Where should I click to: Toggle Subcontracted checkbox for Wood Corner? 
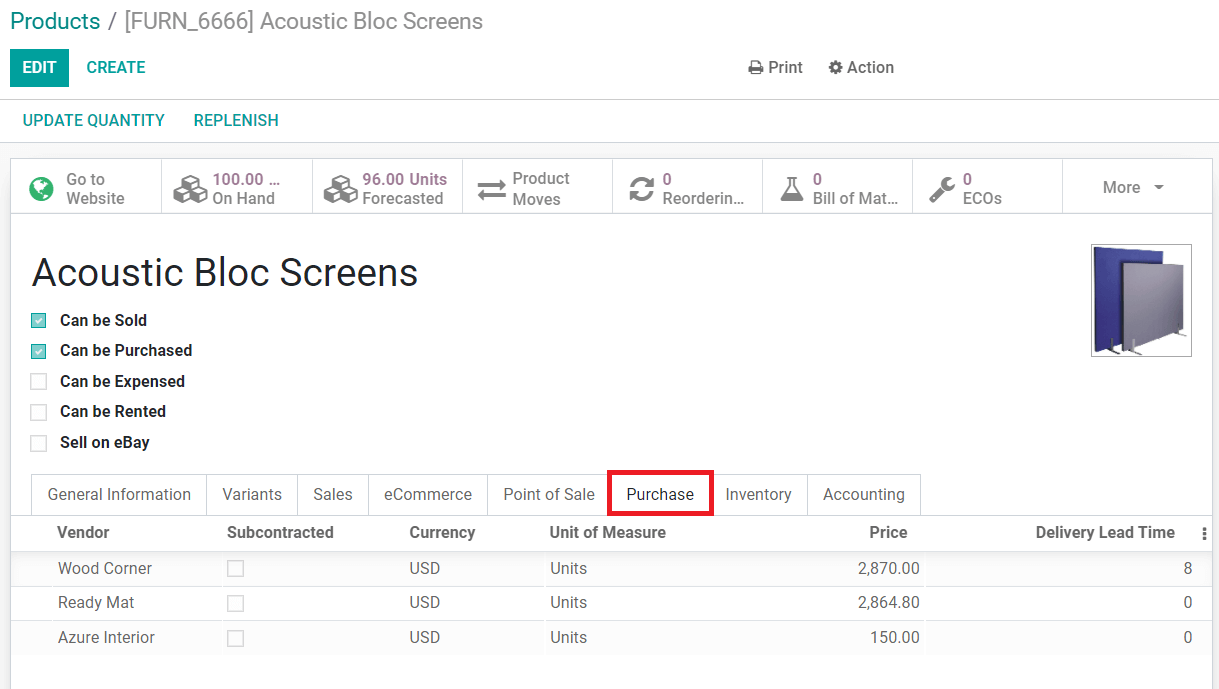point(235,569)
